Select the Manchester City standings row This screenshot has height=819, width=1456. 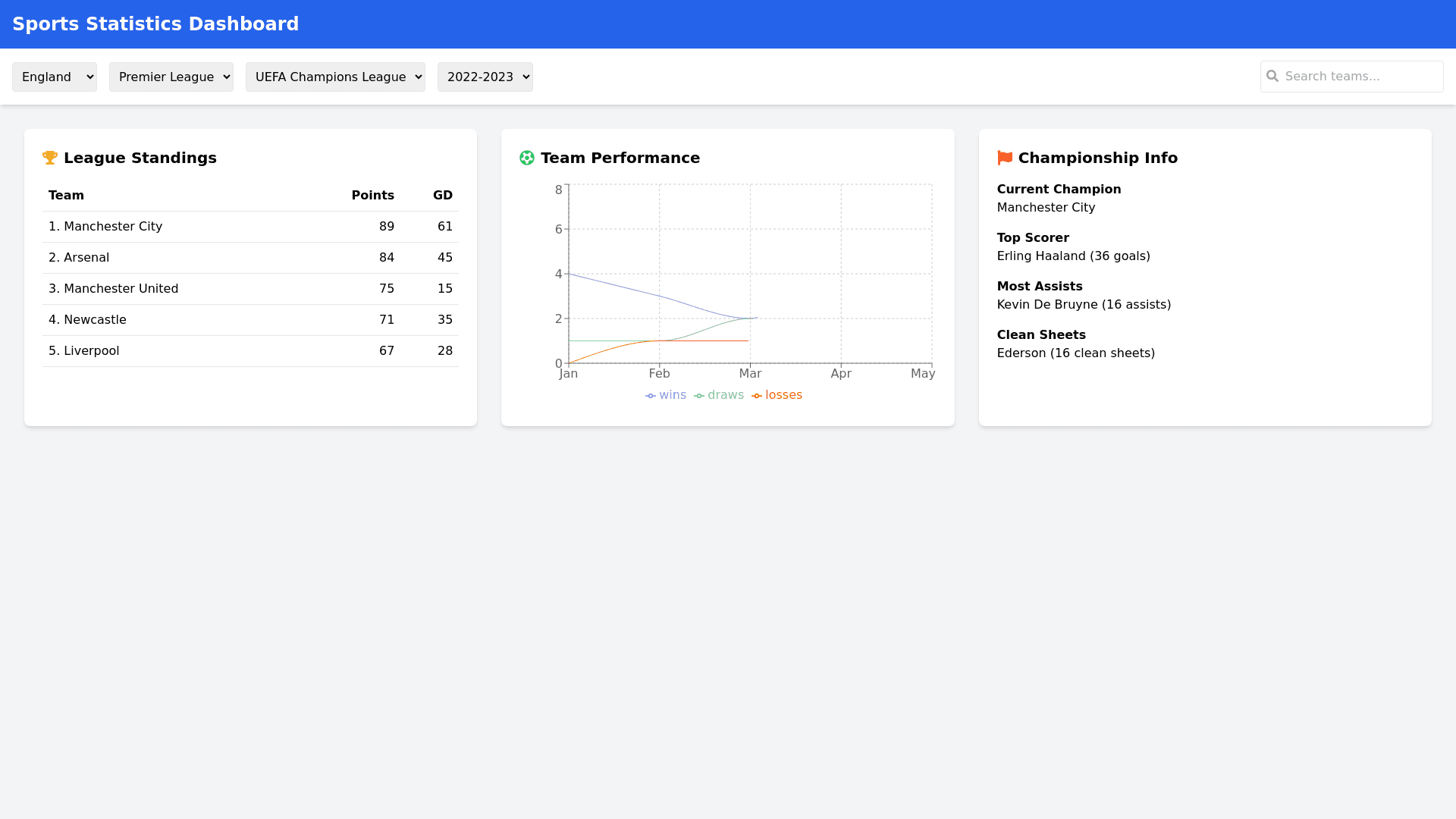click(250, 227)
